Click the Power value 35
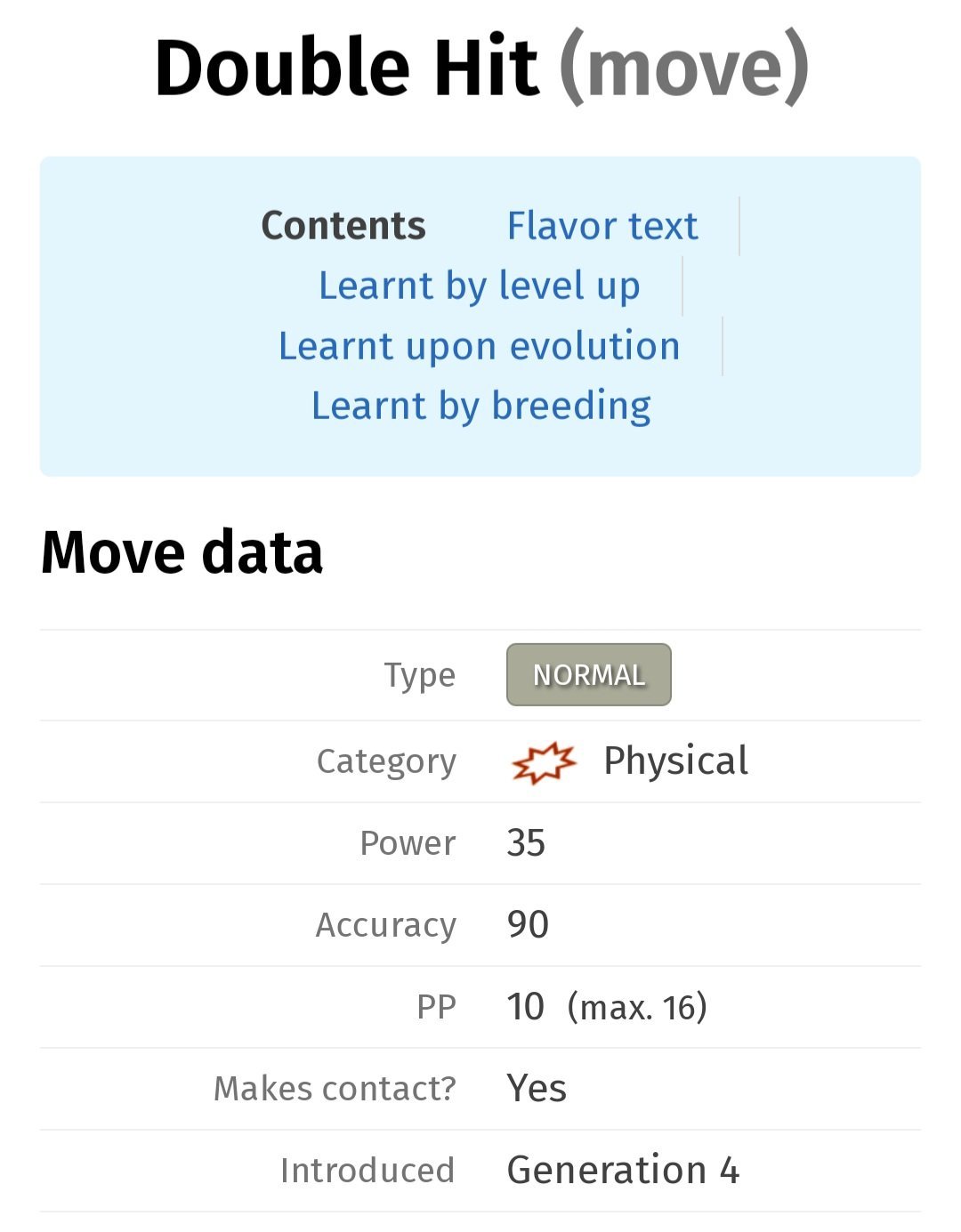Viewport: 961px width, 1232px height. (526, 843)
